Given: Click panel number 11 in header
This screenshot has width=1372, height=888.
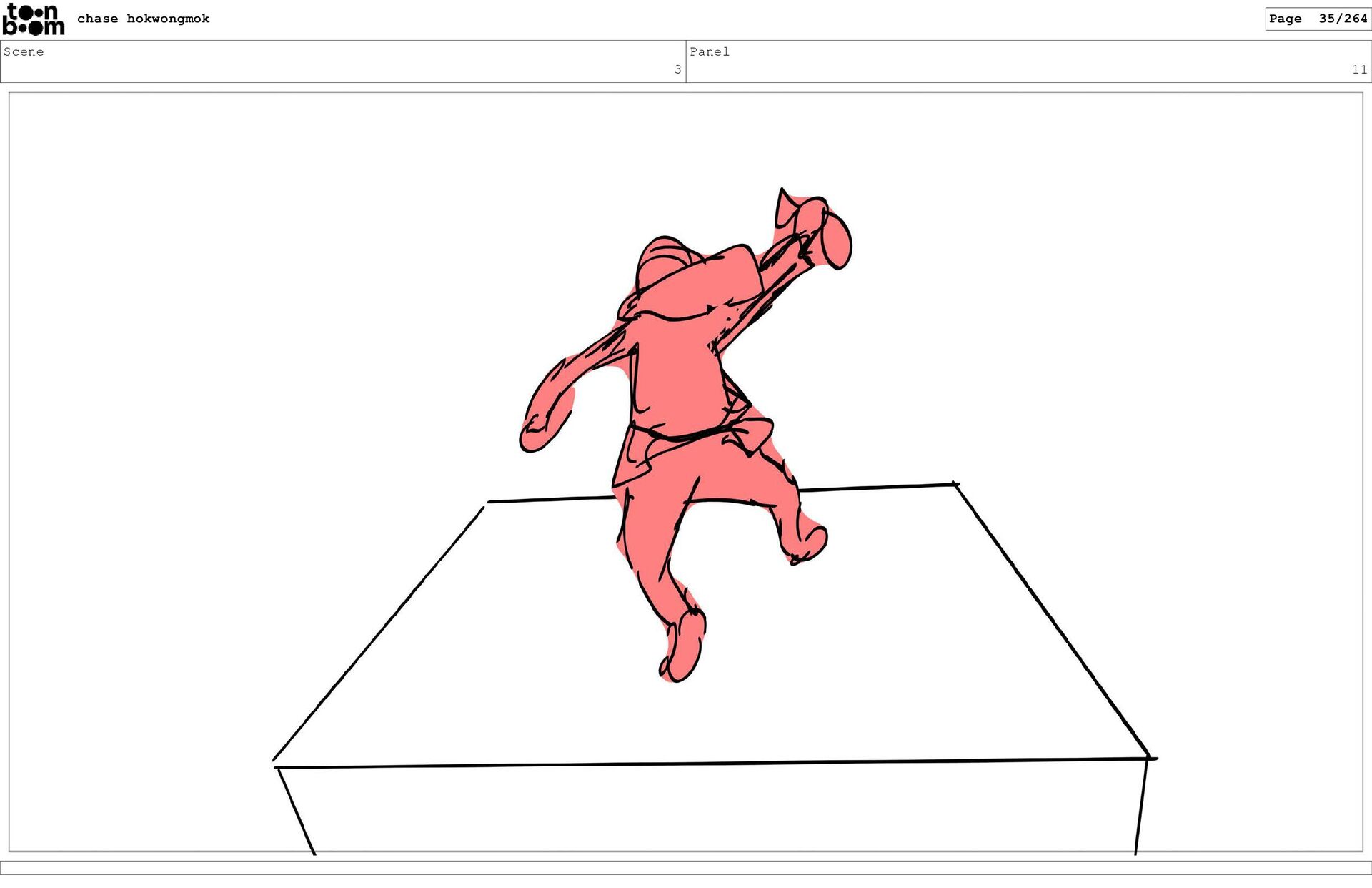Looking at the screenshot, I should (x=1358, y=69).
